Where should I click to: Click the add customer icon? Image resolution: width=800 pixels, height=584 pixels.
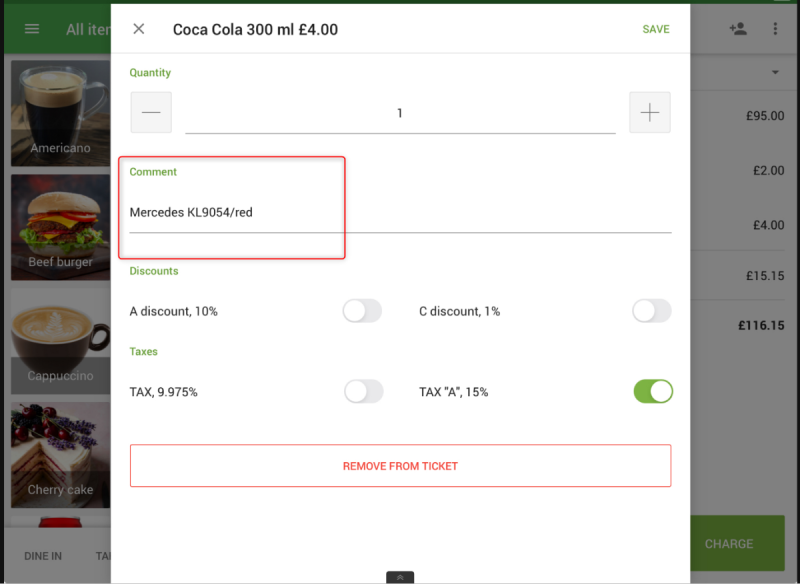tap(738, 29)
